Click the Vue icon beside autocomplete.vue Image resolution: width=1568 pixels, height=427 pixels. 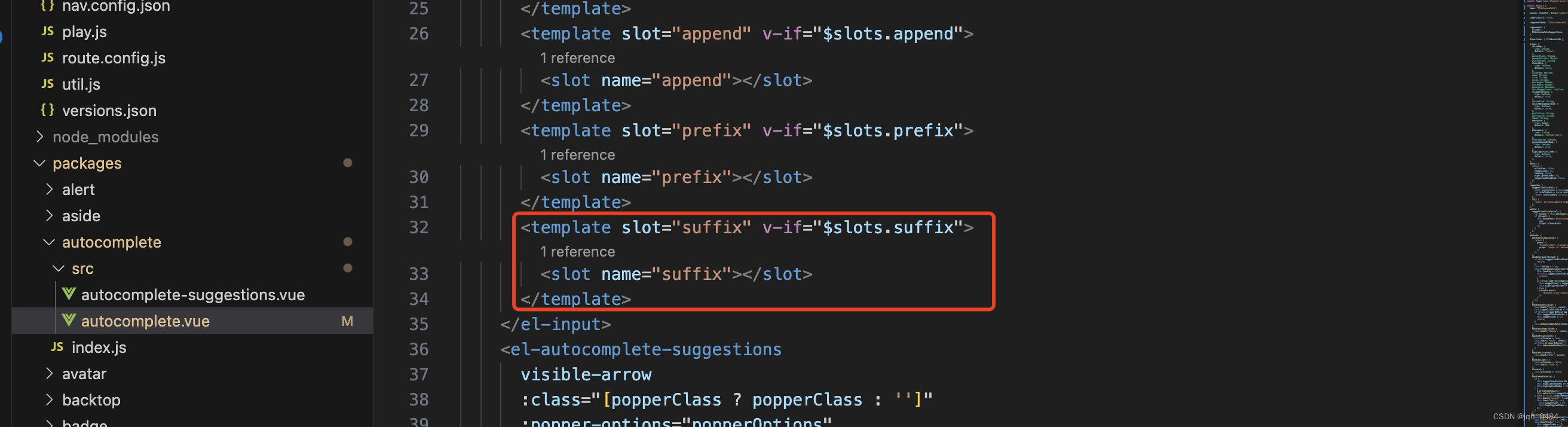click(x=69, y=321)
